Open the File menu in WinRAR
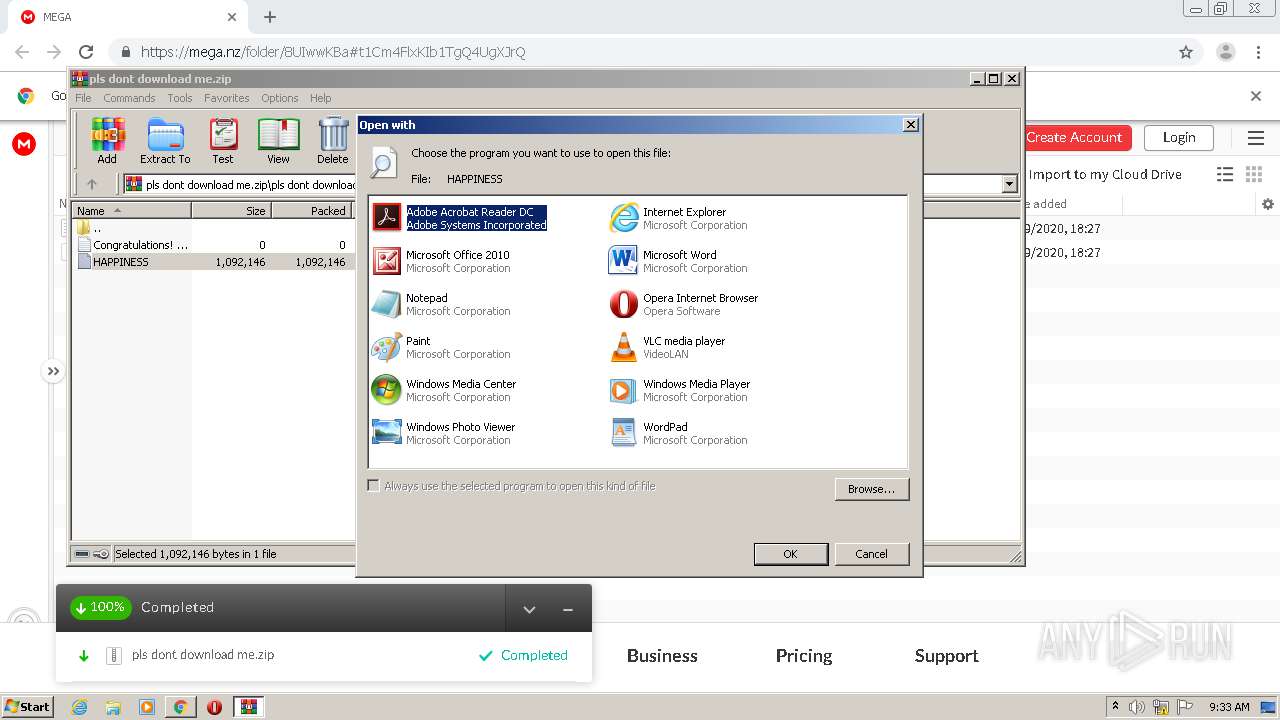The image size is (1280, 720). tap(84, 98)
